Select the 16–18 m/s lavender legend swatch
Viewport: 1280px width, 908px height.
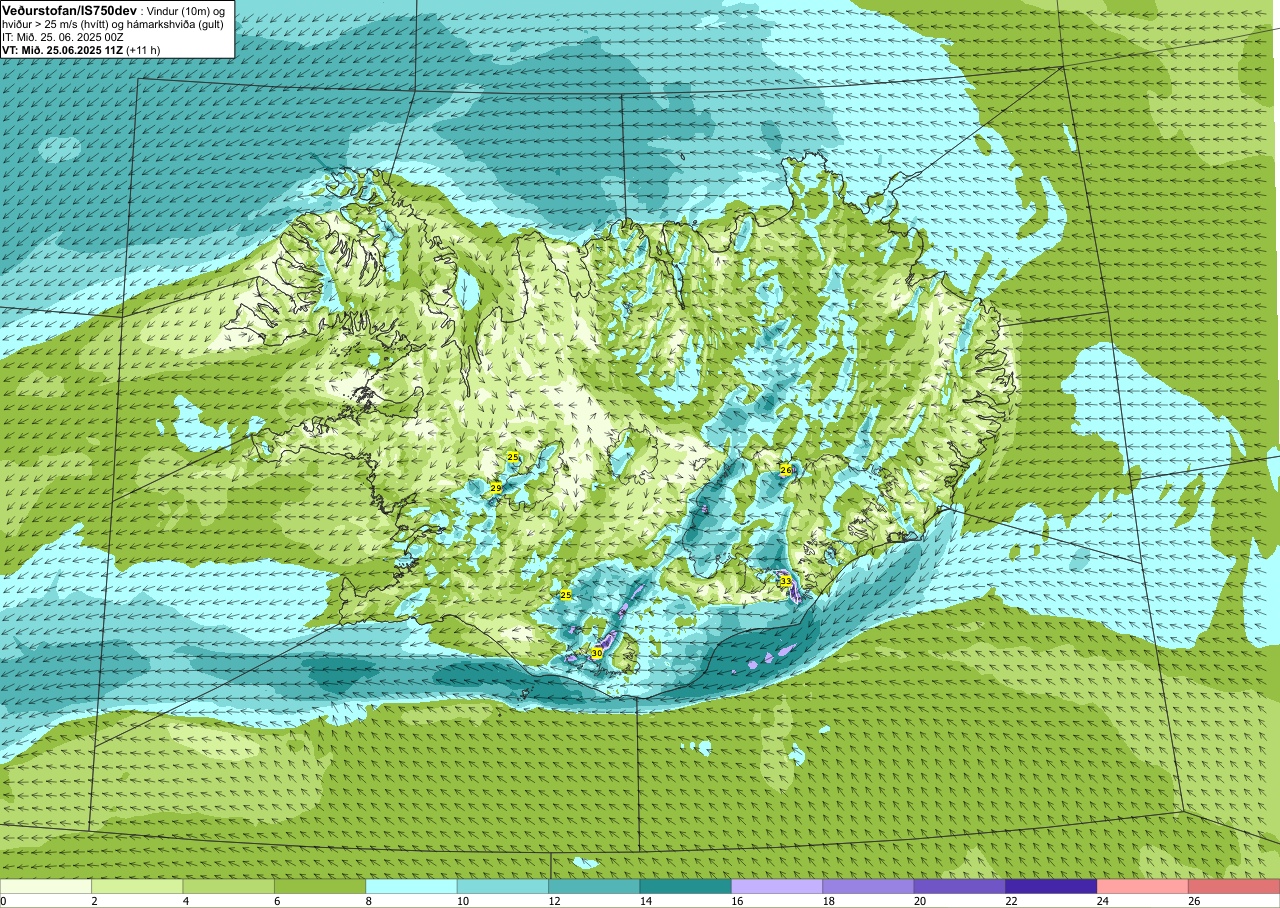(x=777, y=886)
